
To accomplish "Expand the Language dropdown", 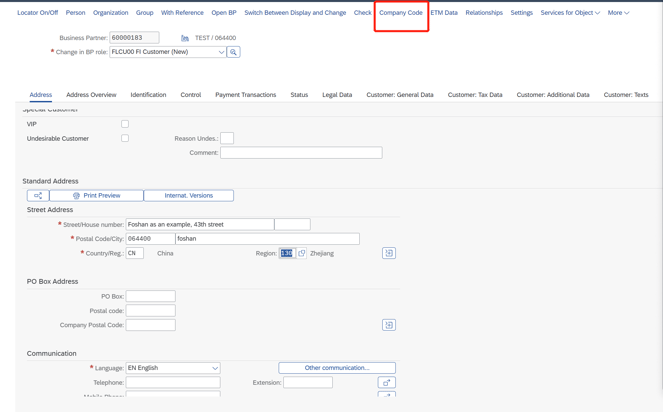I will click(214, 368).
